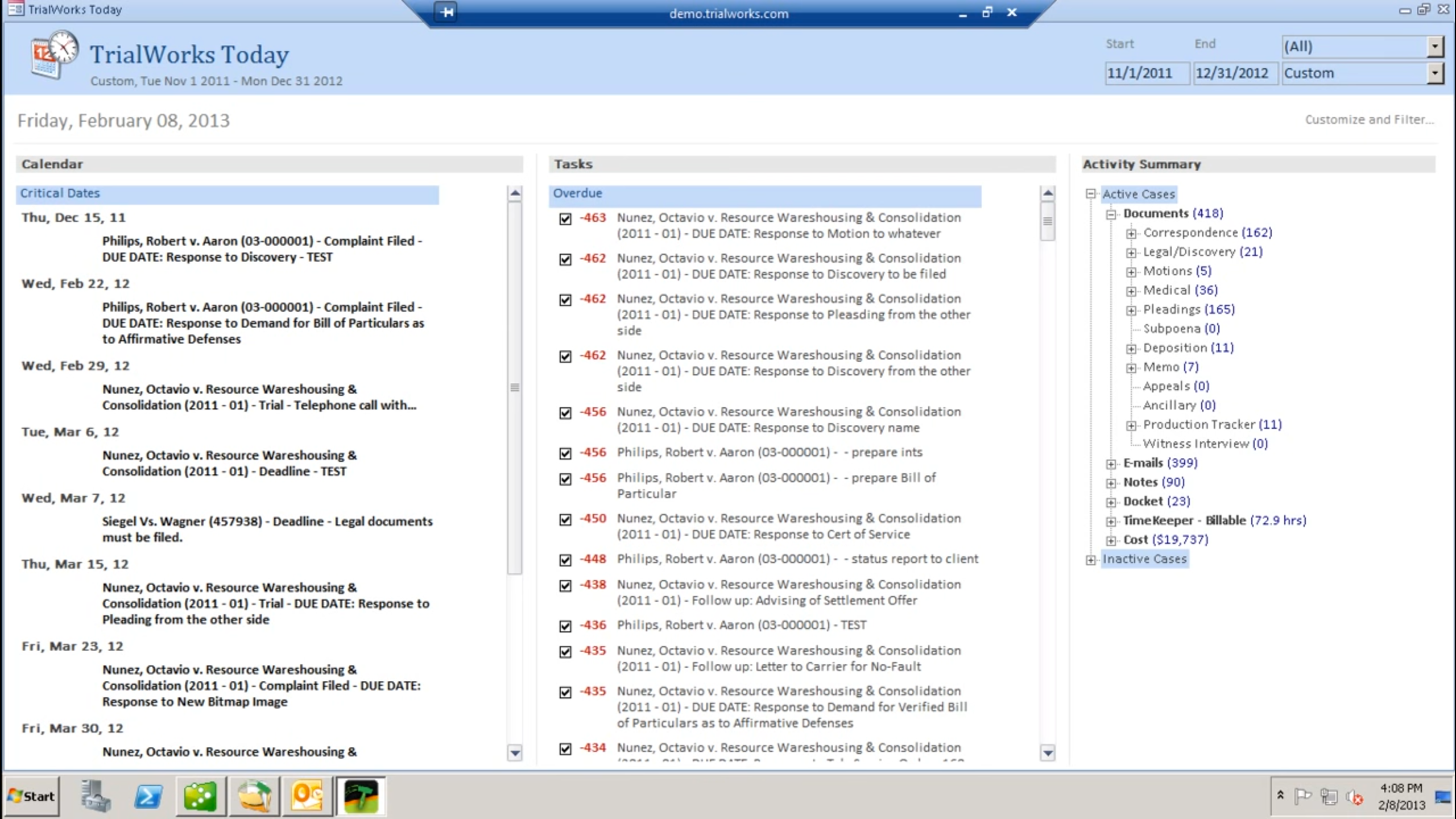The width and height of the screenshot is (1456, 819).
Task: Open Server Manager from the taskbar
Action: (95, 796)
